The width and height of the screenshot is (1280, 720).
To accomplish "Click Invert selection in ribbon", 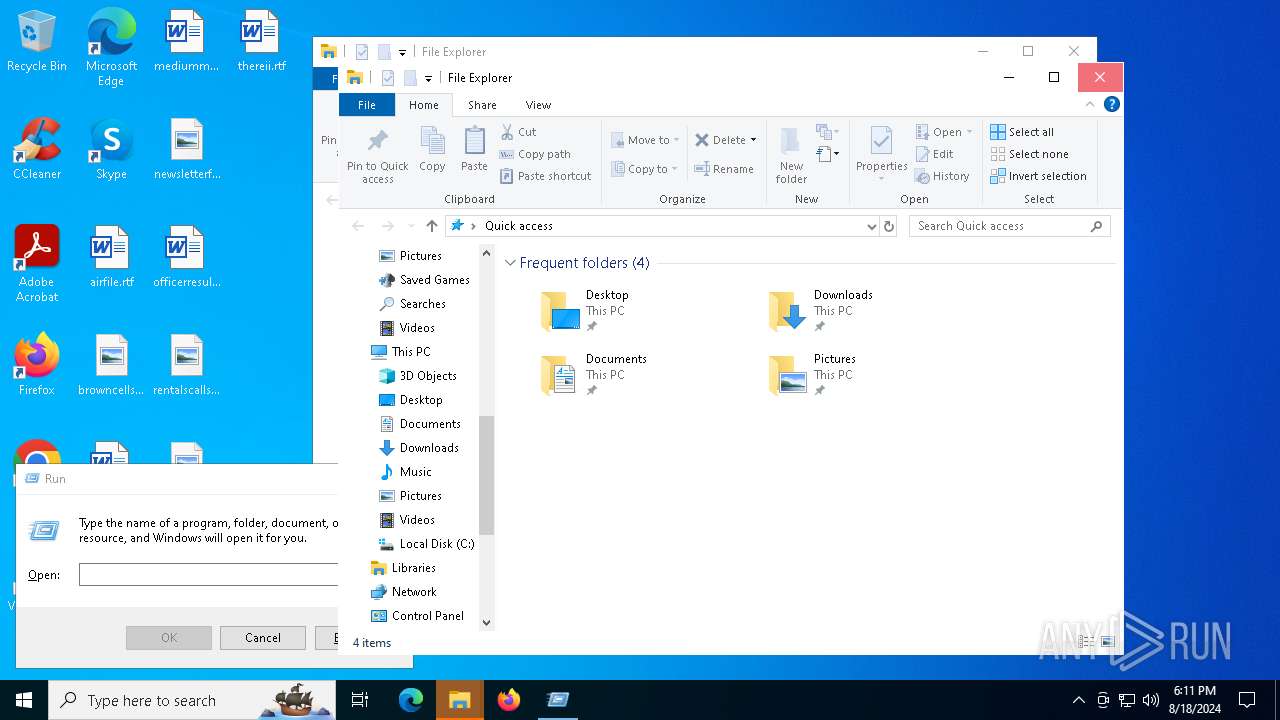I will pyautogui.click(x=1038, y=176).
